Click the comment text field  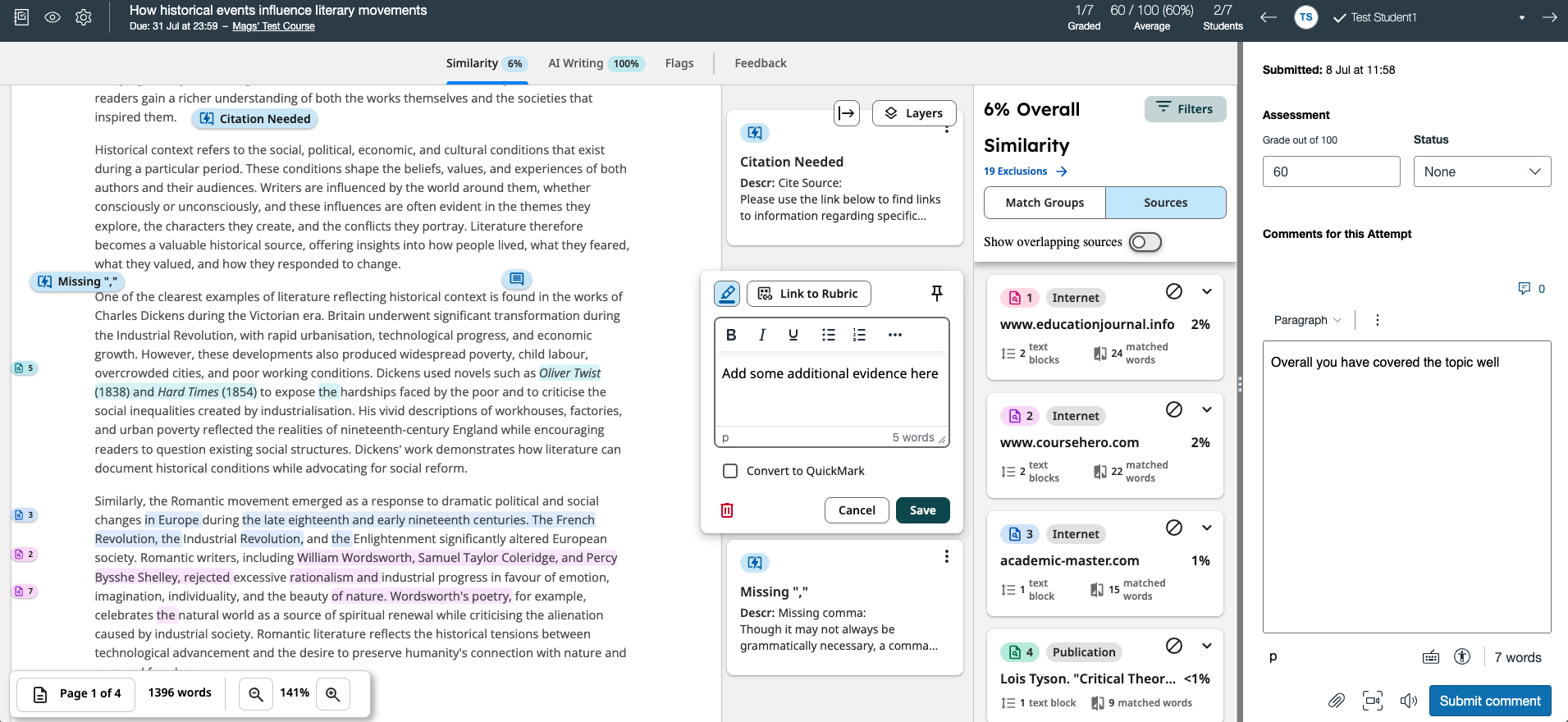coord(831,390)
